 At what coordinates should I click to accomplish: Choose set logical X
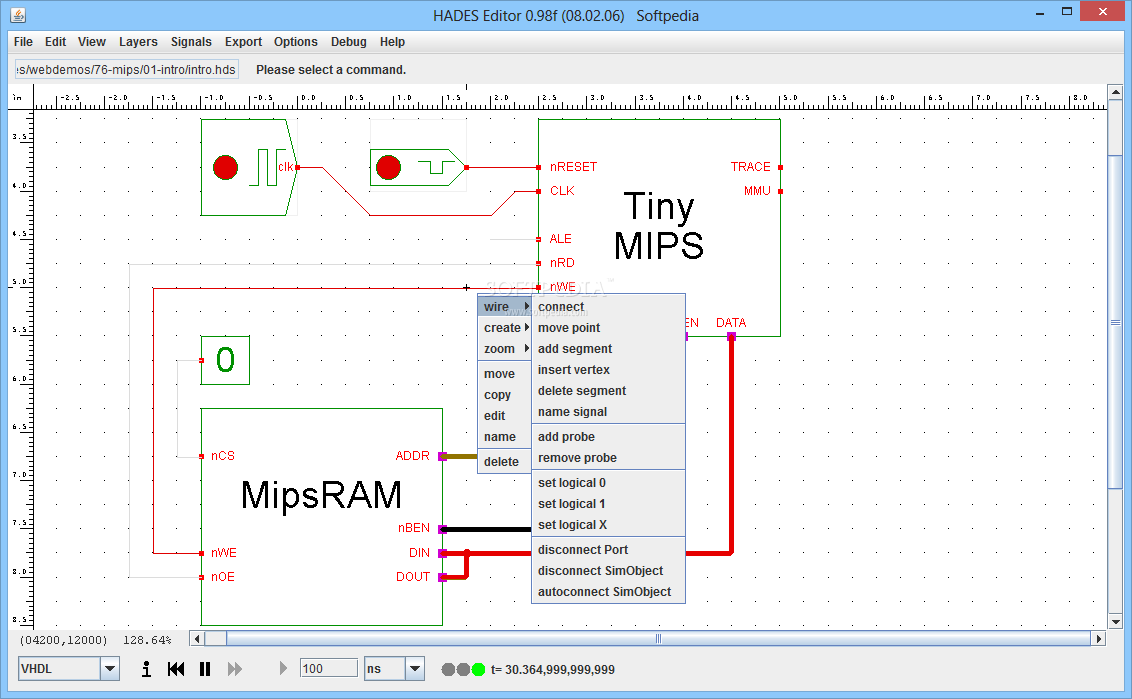[608, 525]
